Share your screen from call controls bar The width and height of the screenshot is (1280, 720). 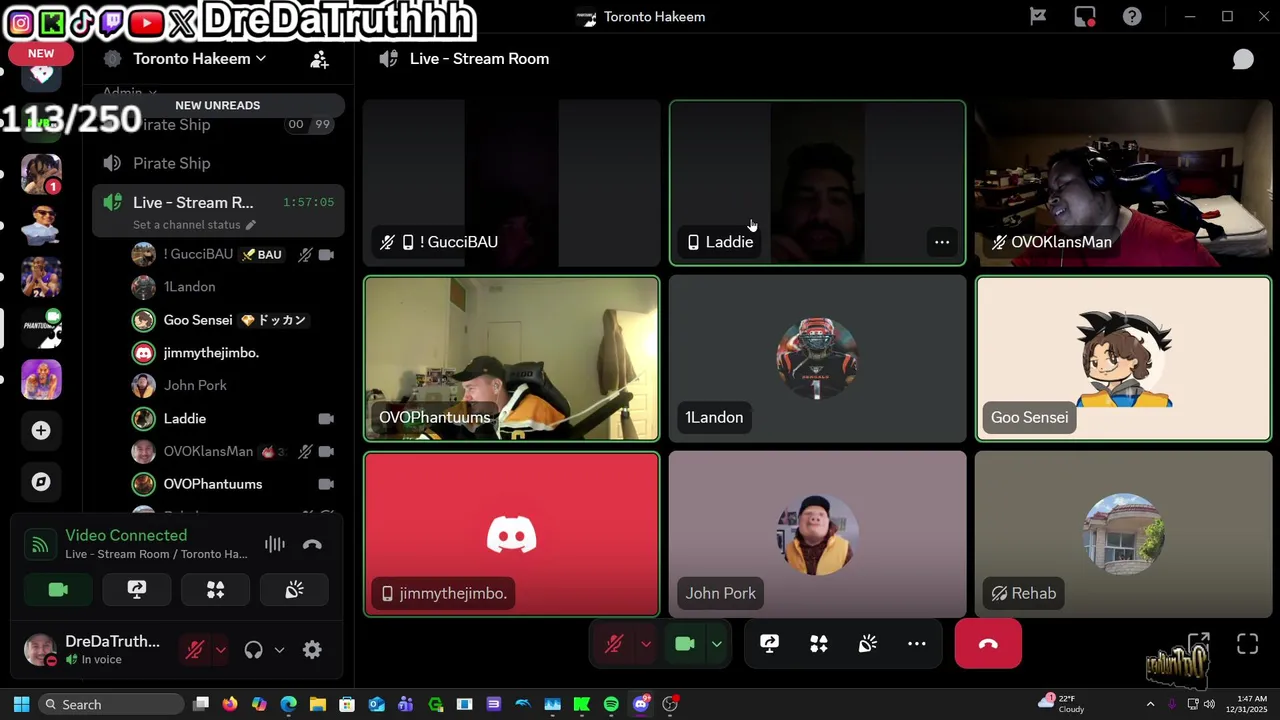pyautogui.click(x=769, y=644)
